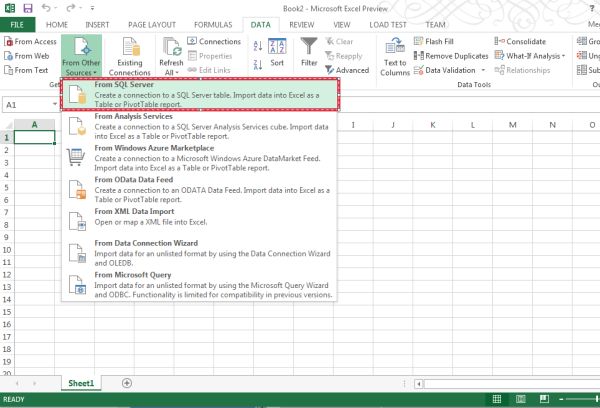The width and height of the screenshot is (600, 408).
Task: Click From Text data import
Action: (x=26, y=70)
